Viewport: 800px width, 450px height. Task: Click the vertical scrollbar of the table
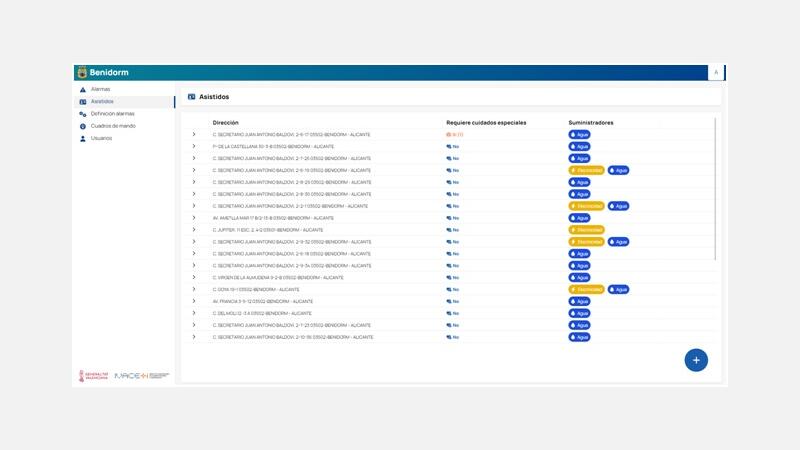point(715,189)
